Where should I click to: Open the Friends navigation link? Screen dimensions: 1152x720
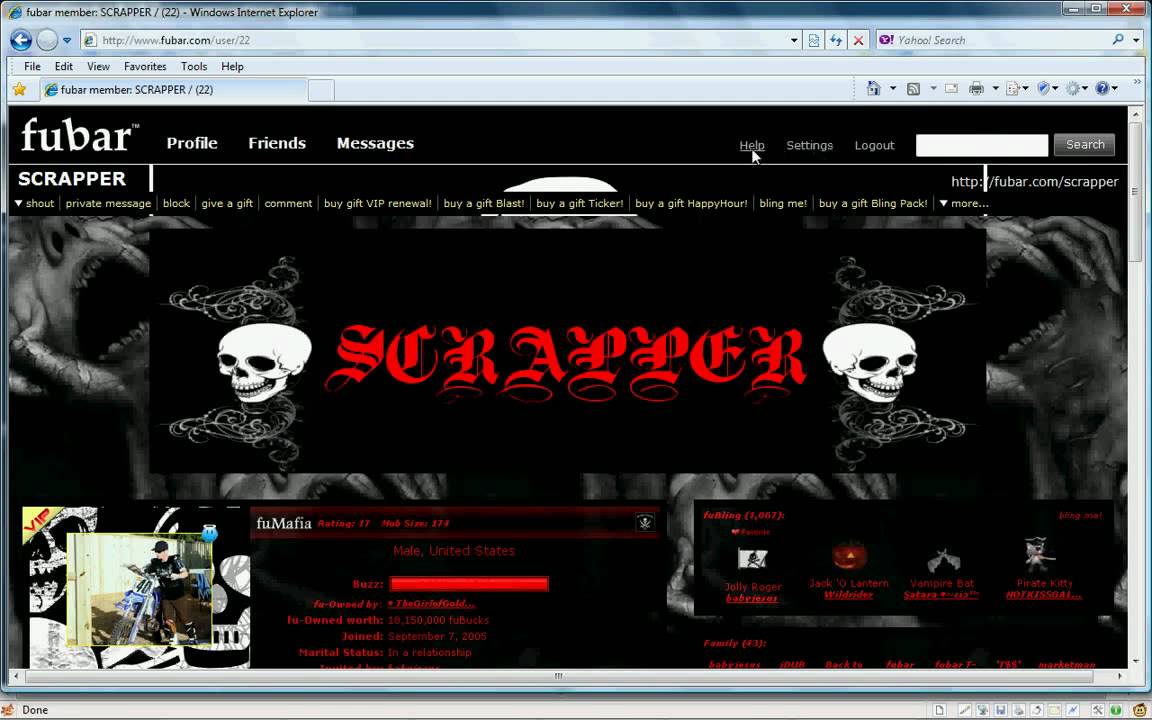pyautogui.click(x=277, y=143)
